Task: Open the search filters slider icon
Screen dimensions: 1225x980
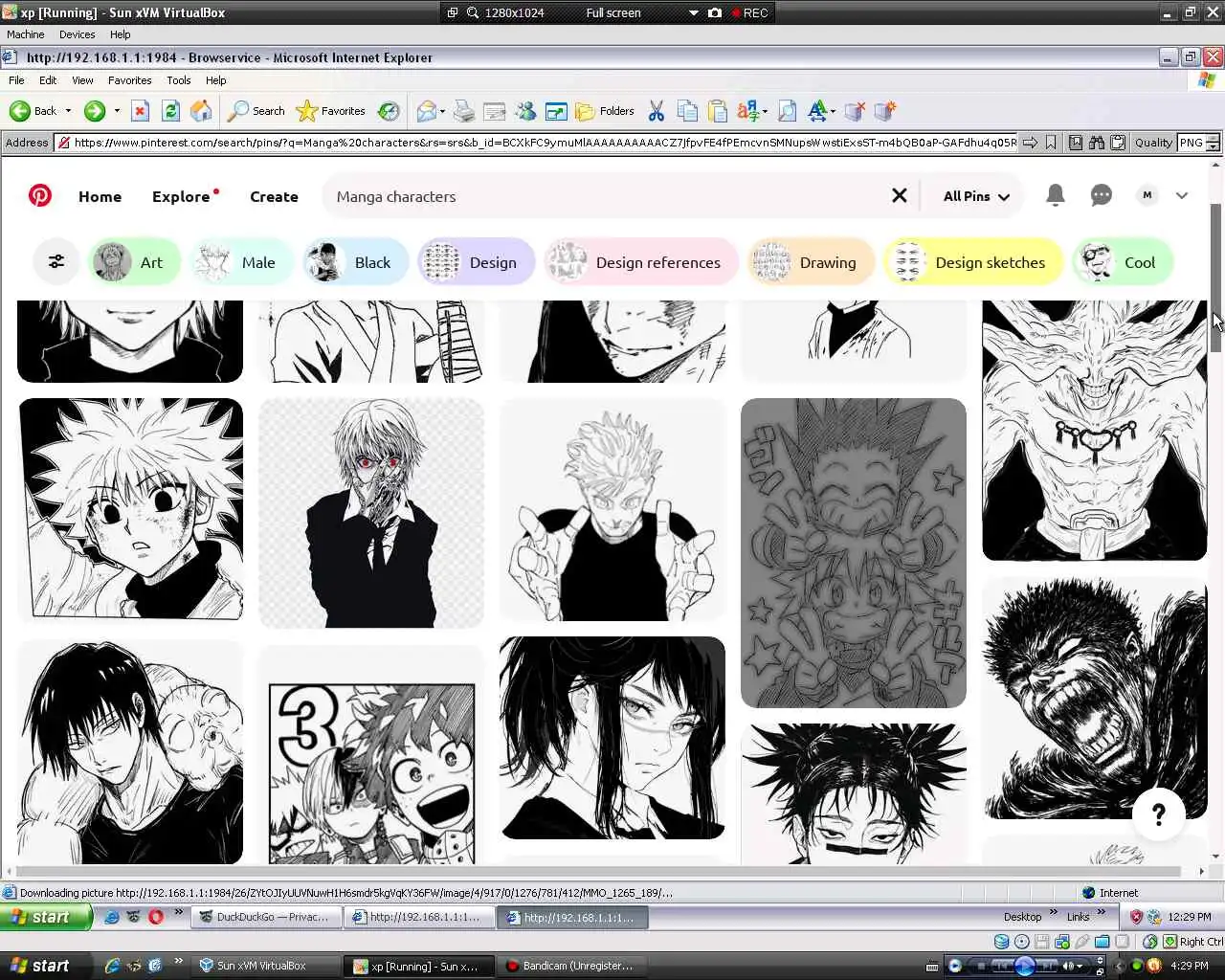Action: tap(56, 261)
